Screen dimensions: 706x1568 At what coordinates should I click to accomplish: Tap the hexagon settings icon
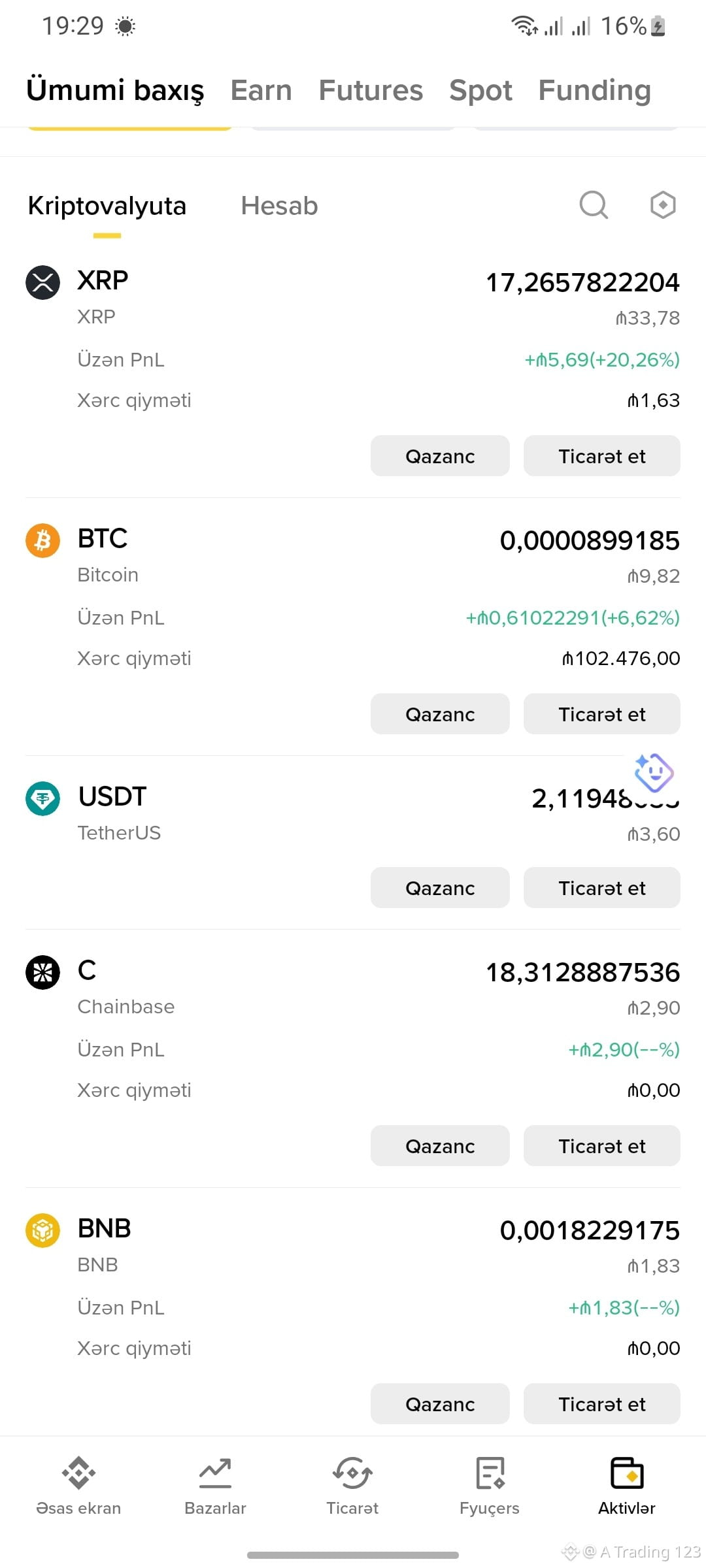pyautogui.click(x=663, y=205)
